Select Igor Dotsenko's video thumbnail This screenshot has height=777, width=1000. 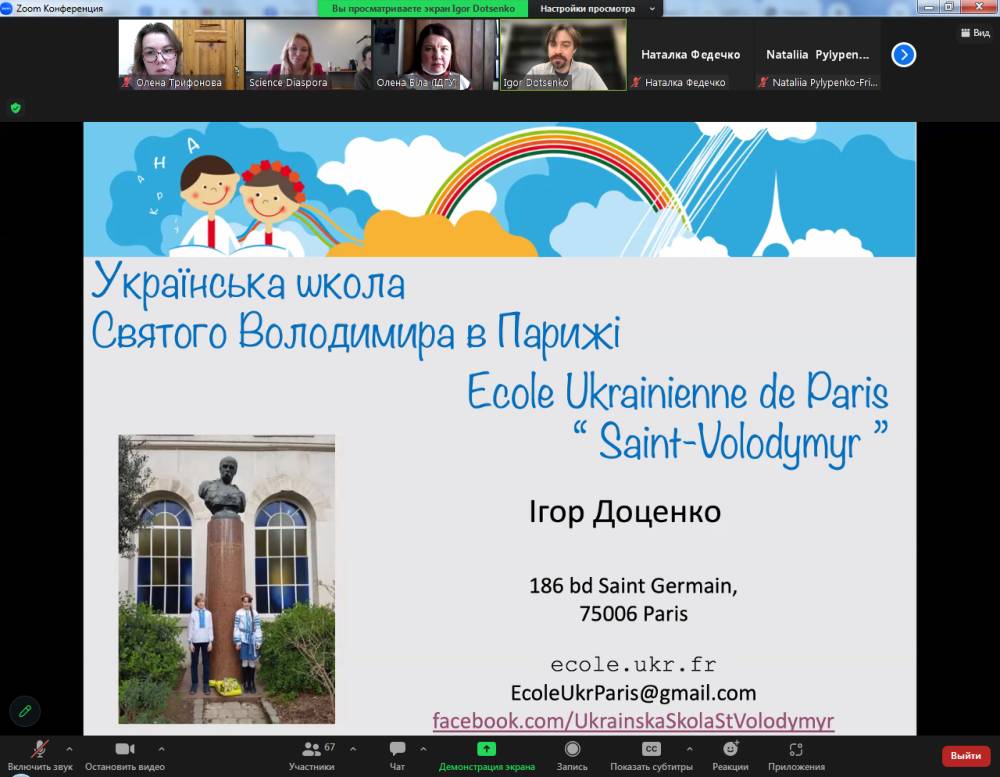click(563, 55)
